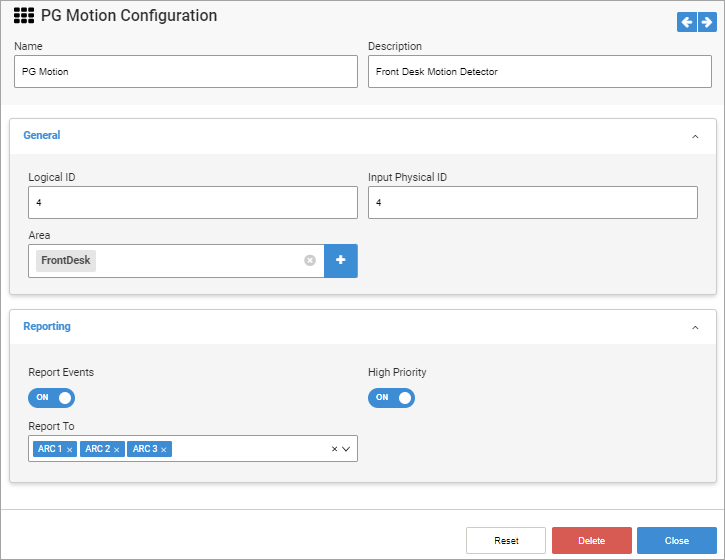This screenshot has width=725, height=560.
Task: Collapse the General section chevron
Action: click(696, 136)
